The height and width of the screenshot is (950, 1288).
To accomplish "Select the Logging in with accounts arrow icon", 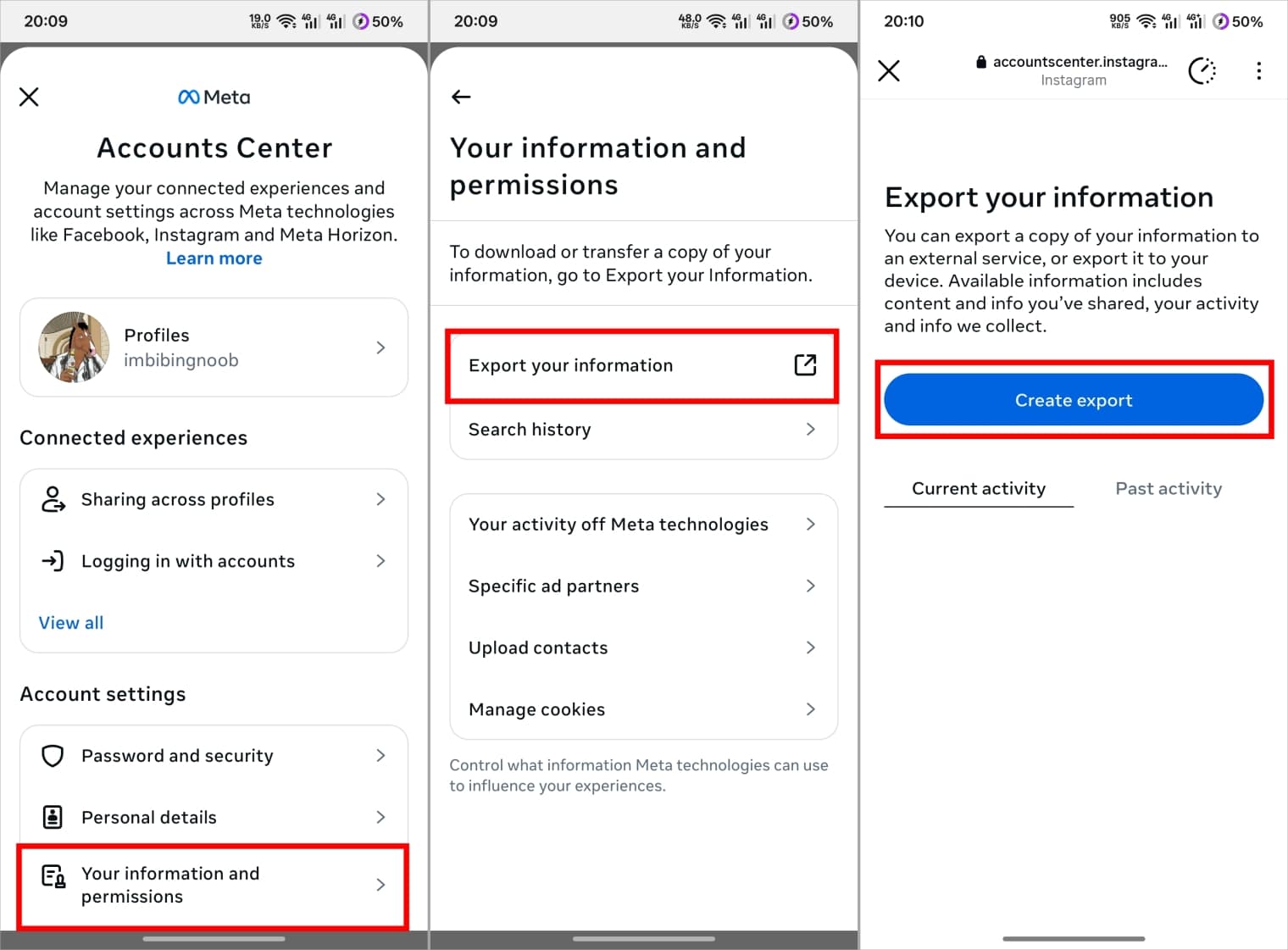I will (x=53, y=560).
